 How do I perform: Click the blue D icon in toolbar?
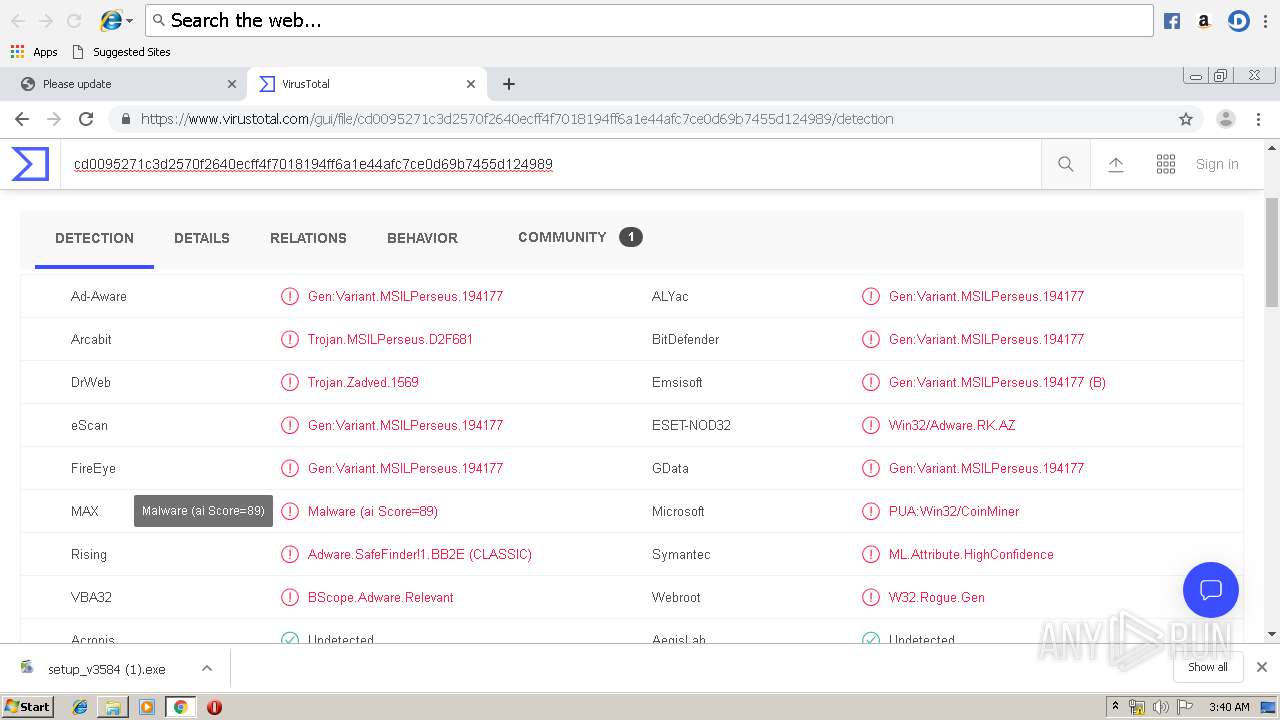pos(1239,21)
